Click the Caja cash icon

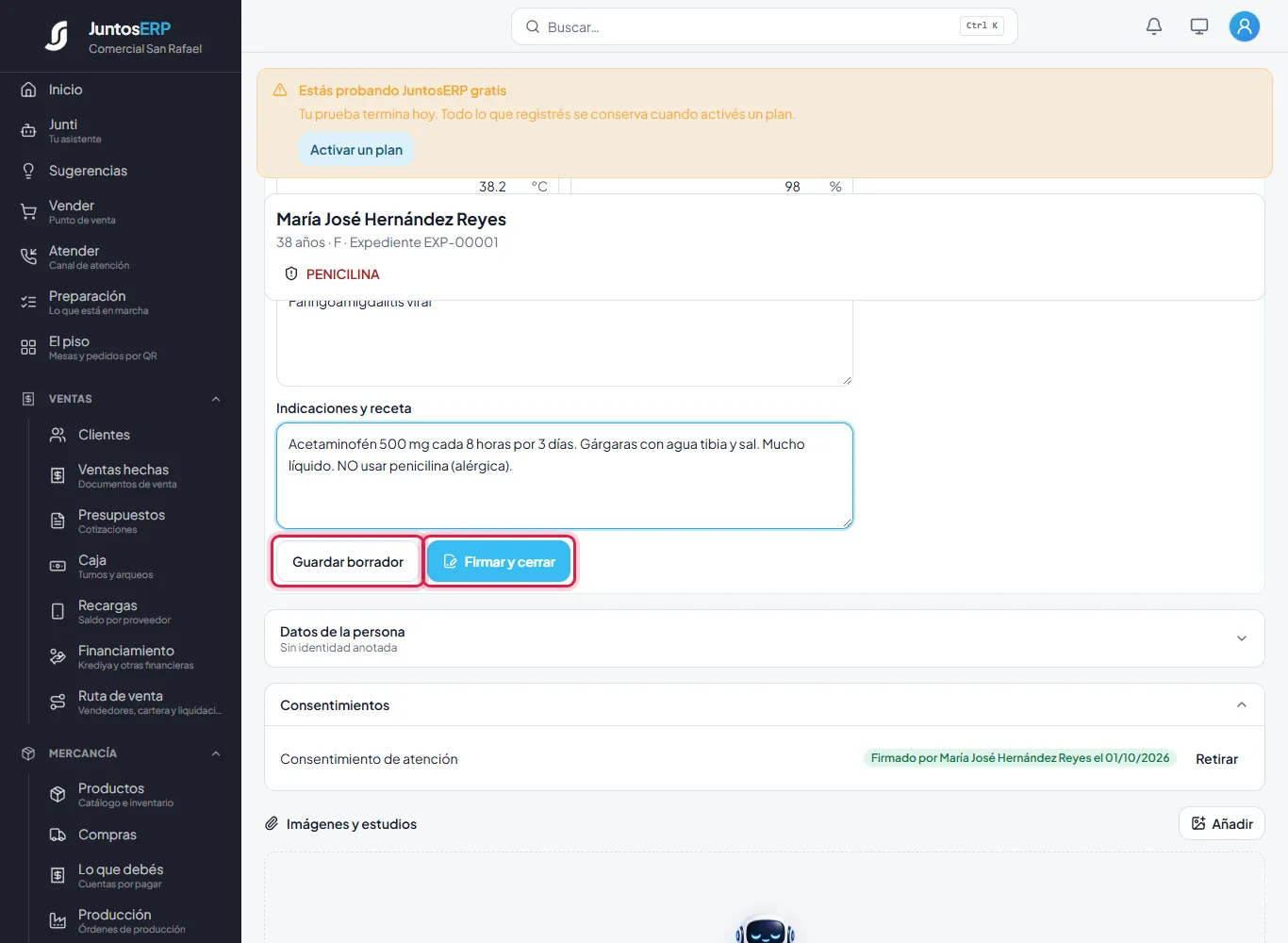pos(58,567)
